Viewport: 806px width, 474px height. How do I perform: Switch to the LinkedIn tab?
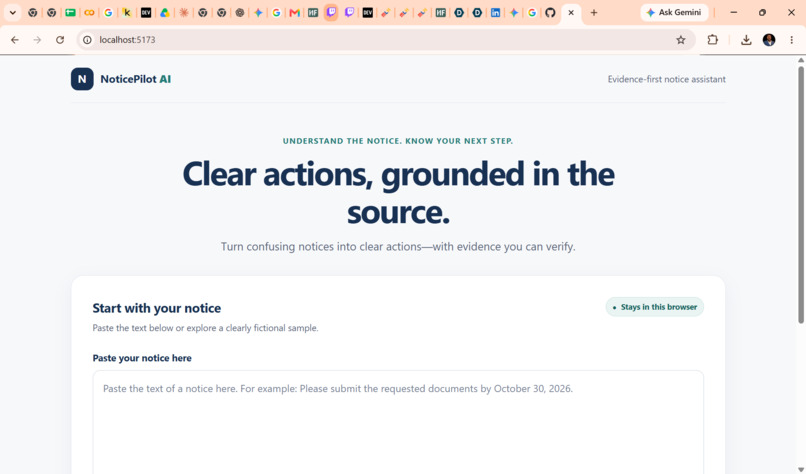[x=495, y=12]
